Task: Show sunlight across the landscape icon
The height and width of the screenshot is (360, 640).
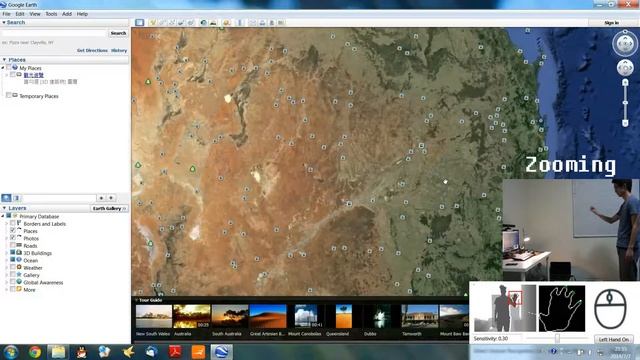Action: tap(213, 22)
